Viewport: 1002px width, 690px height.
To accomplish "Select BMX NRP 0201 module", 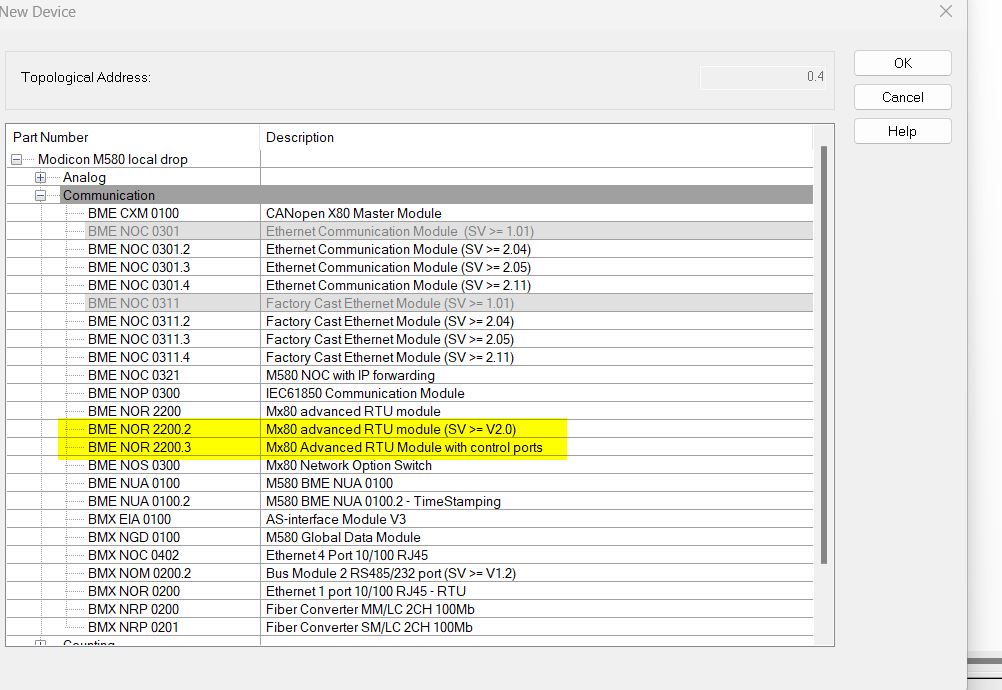I will point(133,627).
